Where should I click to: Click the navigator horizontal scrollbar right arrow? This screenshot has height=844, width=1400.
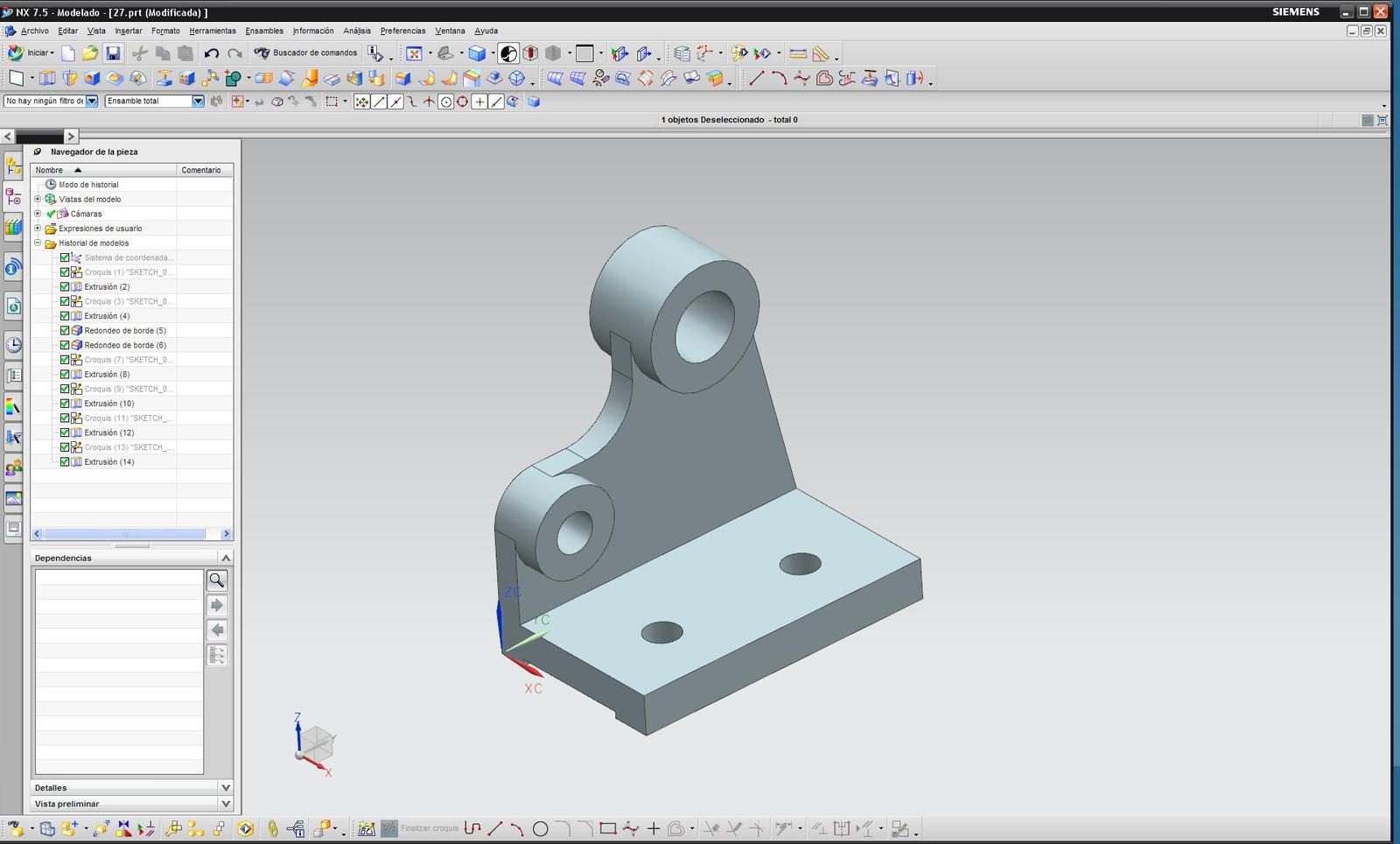[227, 534]
